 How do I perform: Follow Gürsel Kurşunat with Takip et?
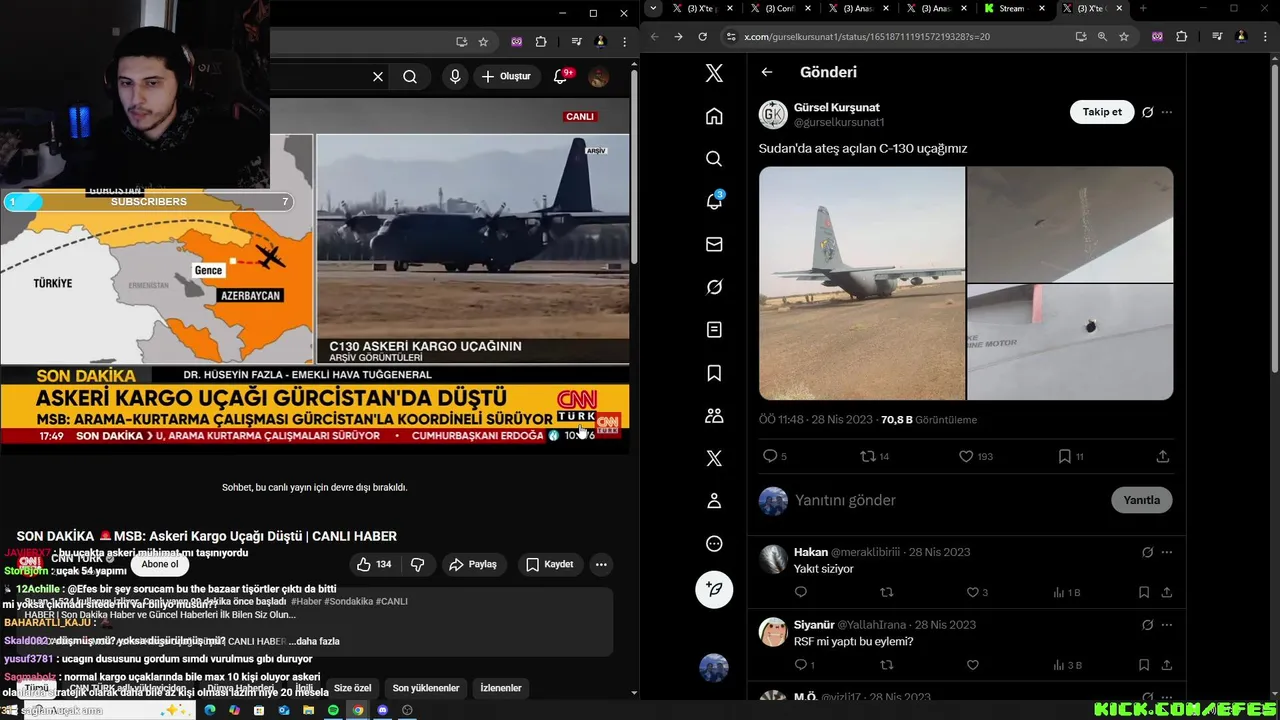pyautogui.click(x=1102, y=112)
